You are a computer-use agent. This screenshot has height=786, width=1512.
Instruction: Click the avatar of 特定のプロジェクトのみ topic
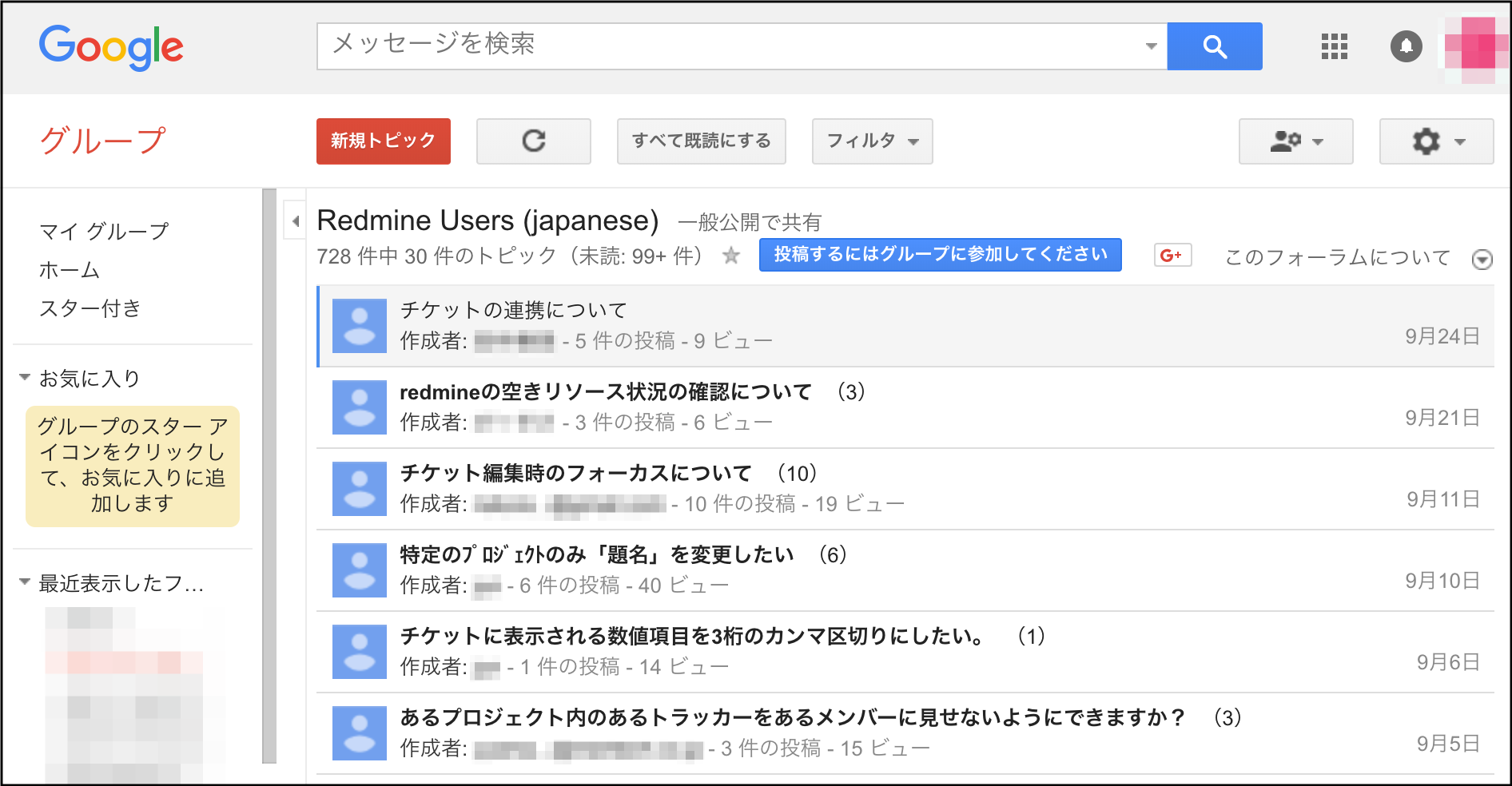pos(360,570)
